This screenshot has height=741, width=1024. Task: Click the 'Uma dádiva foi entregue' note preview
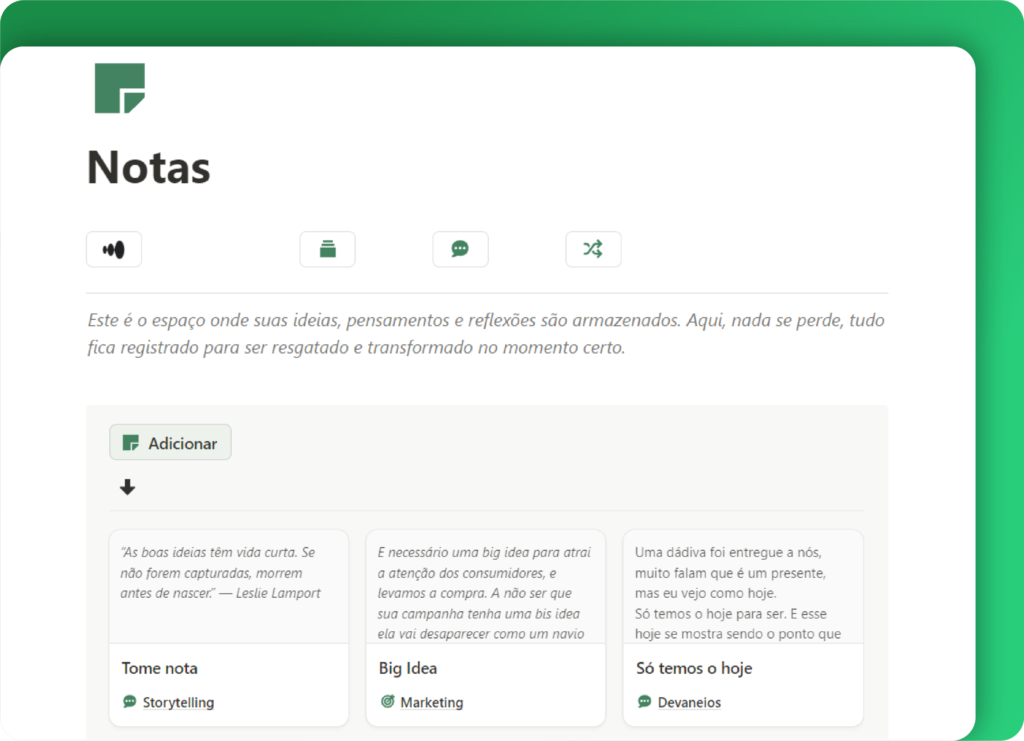[738, 593]
